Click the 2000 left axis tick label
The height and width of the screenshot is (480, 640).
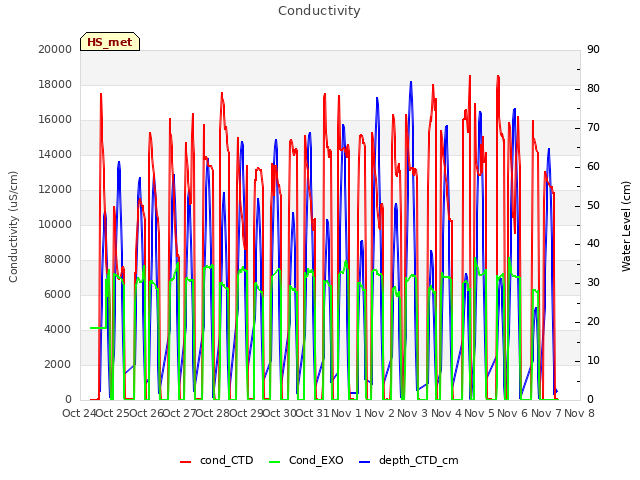click(58, 364)
